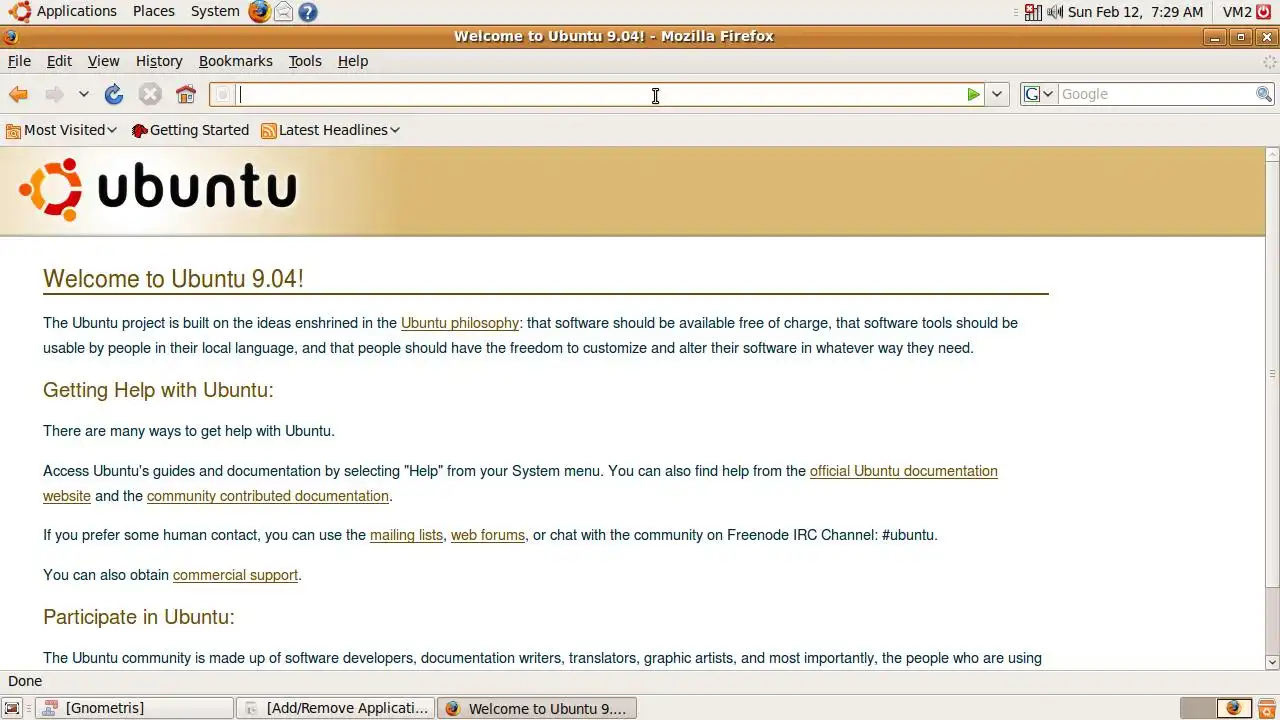Click the vertical scrollbar thumb

coord(1272,375)
